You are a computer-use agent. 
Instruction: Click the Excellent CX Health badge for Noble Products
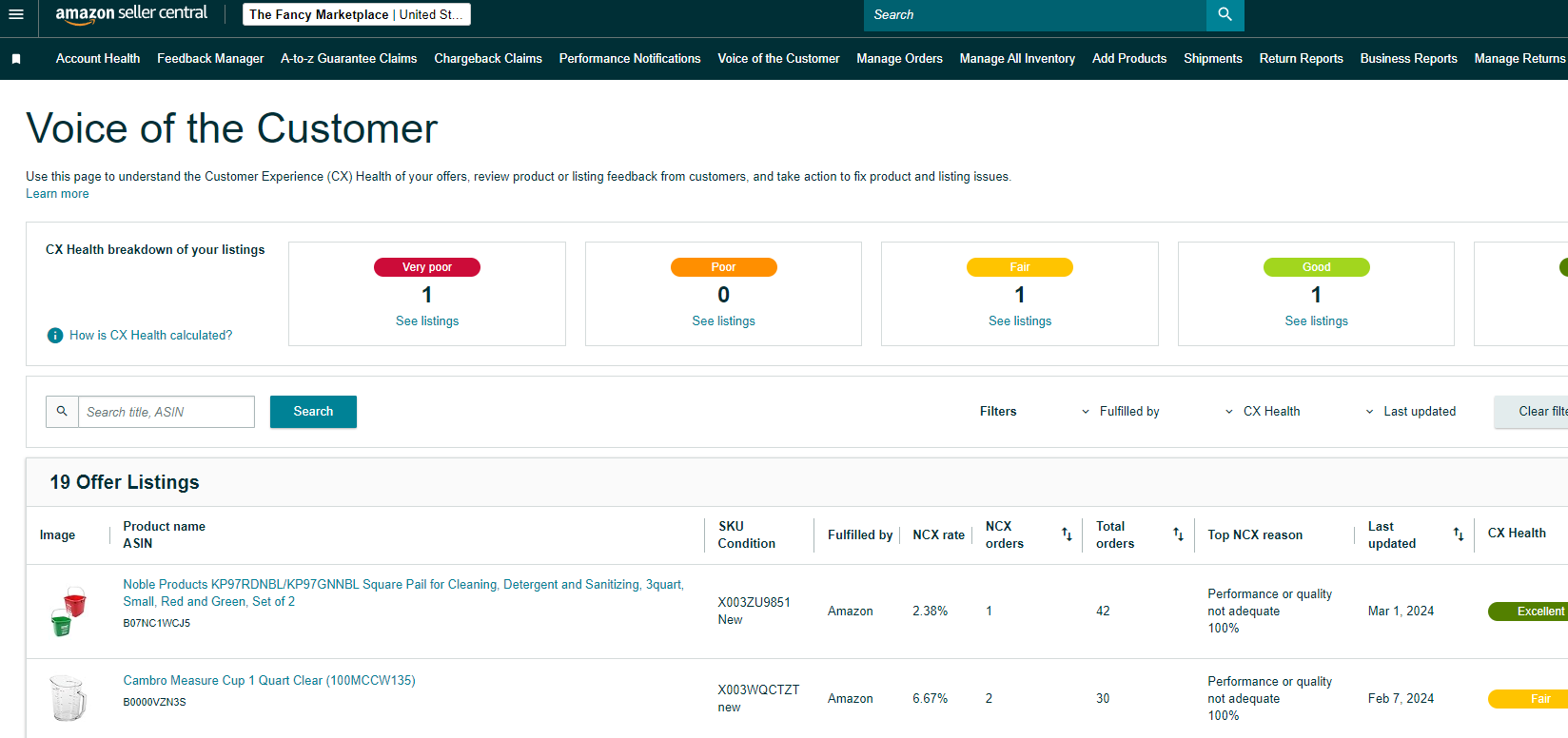coord(1528,612)
